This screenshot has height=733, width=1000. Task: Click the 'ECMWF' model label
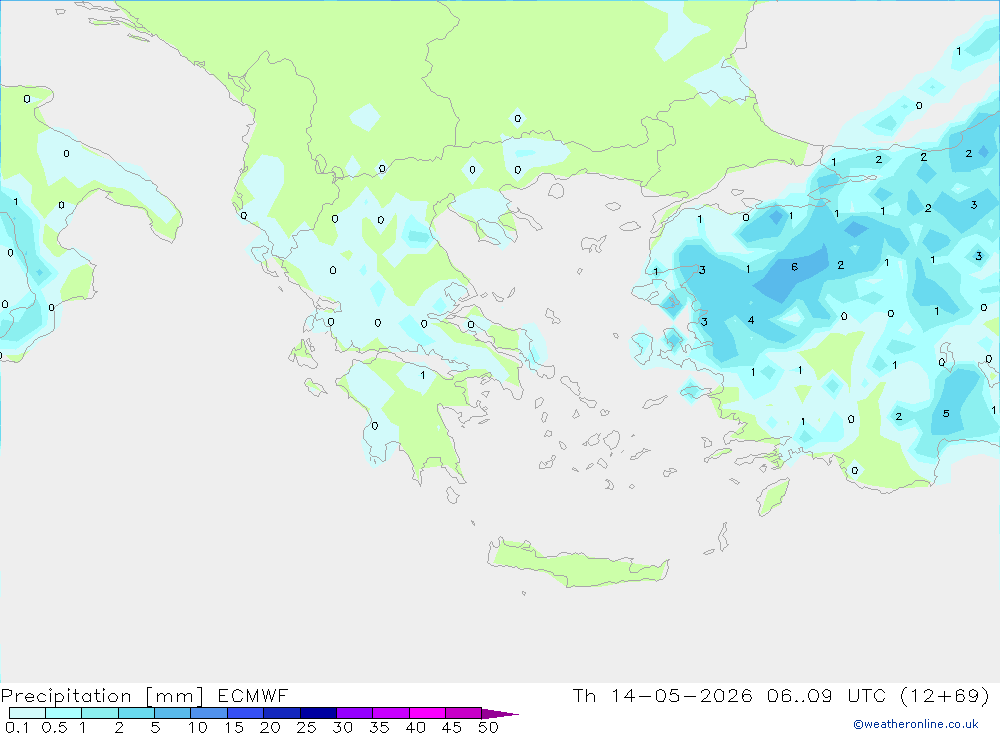253,695
